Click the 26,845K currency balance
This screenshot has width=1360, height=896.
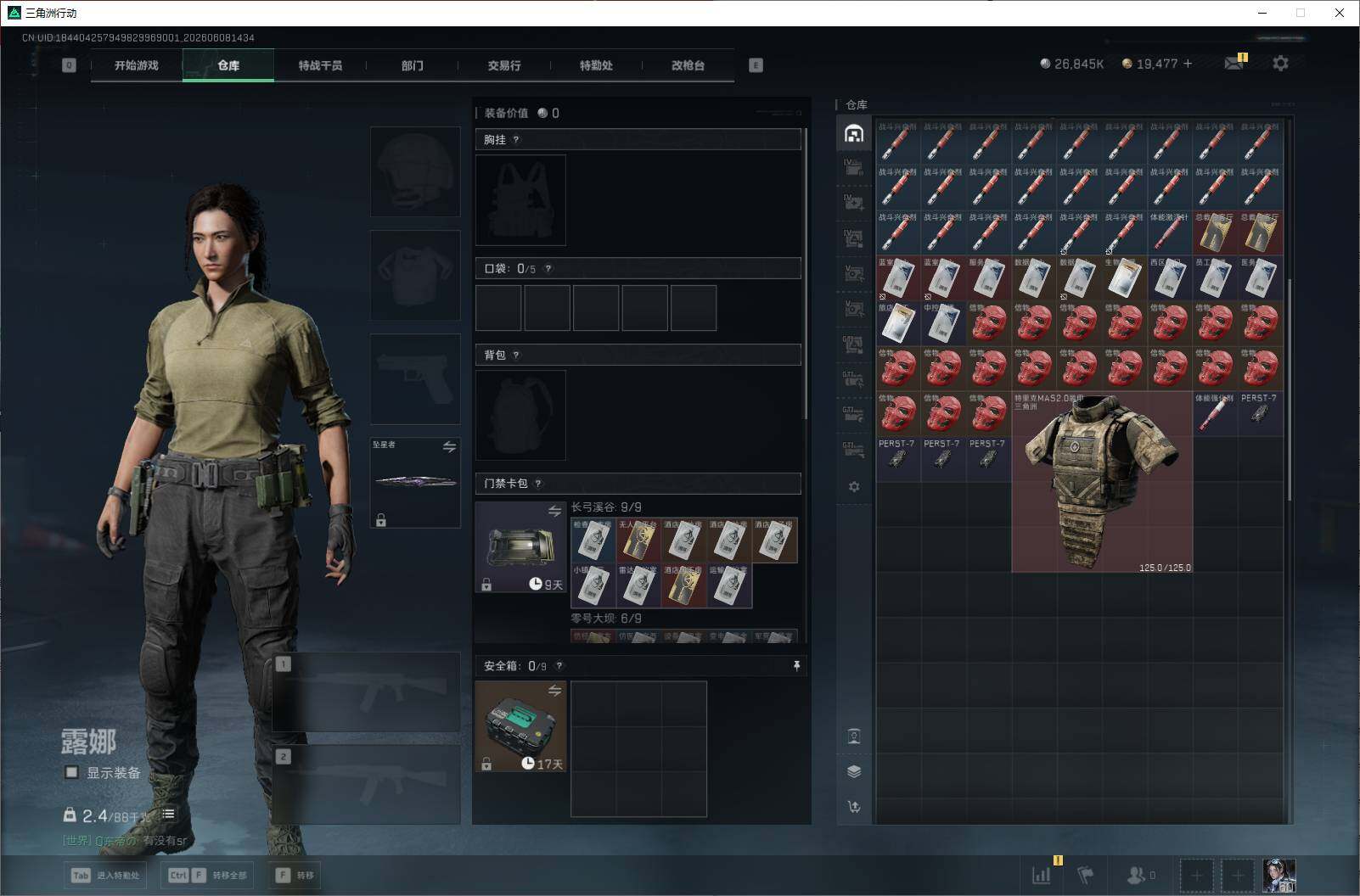[1071, 64]
